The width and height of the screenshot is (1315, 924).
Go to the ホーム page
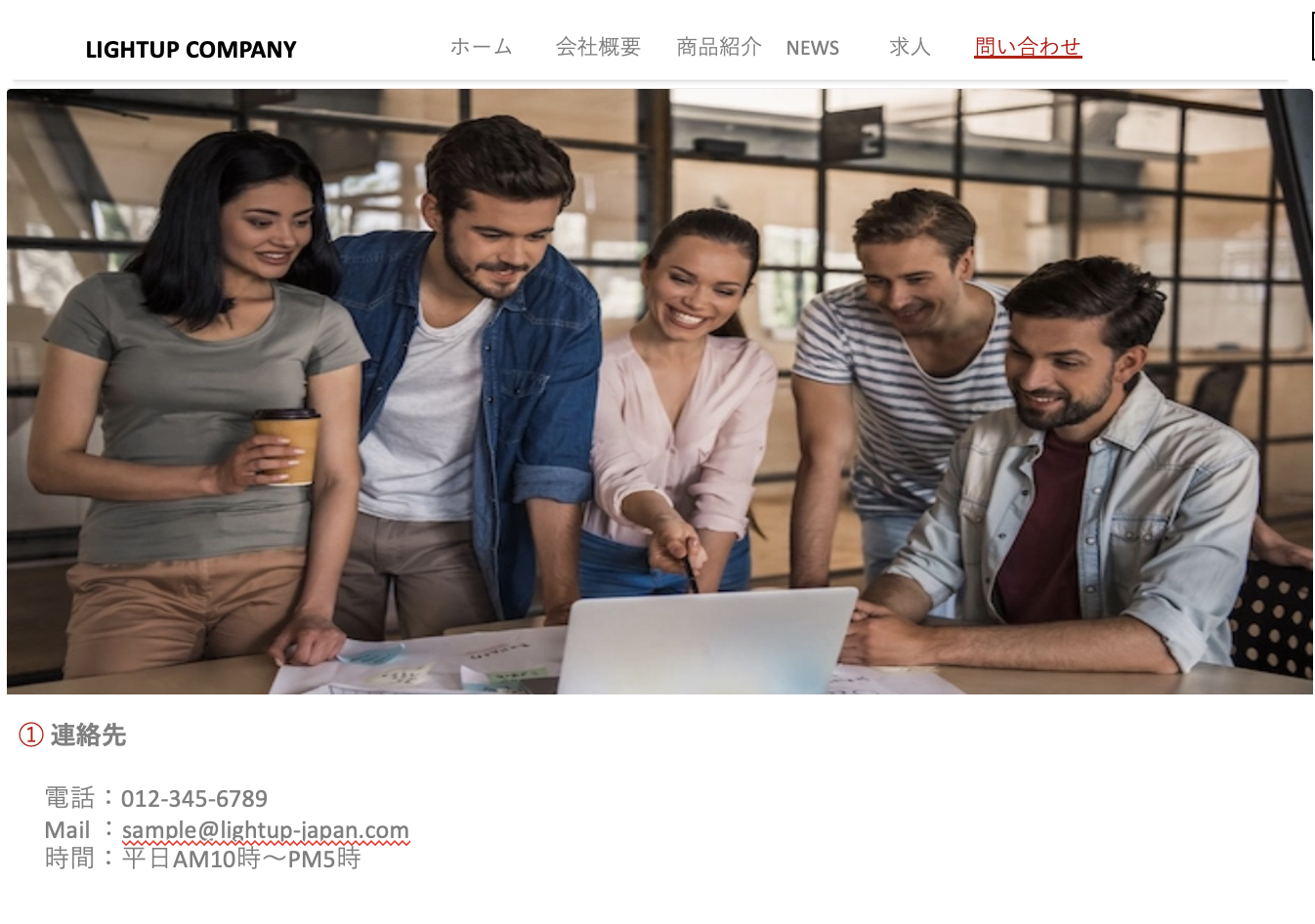482,47
